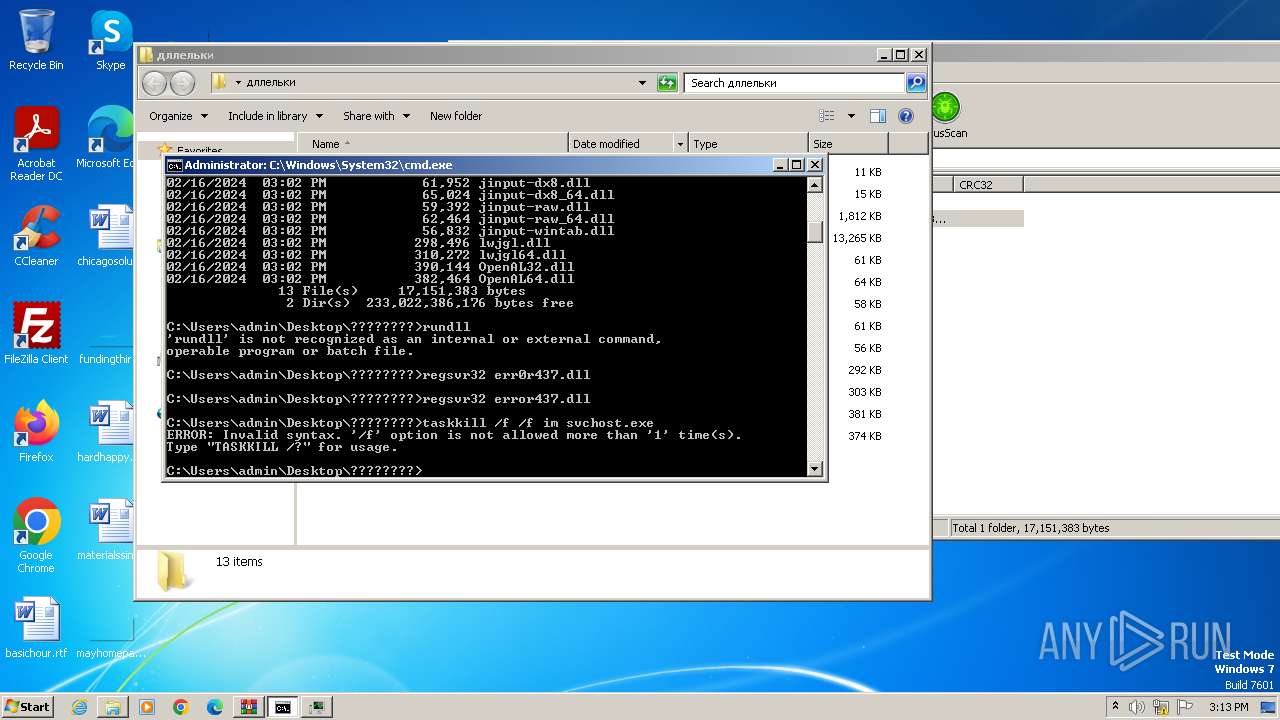Click cmd scrollbar down arrow
The width and height of the screenshot is (1280, 720).
(x=815, y=468)
